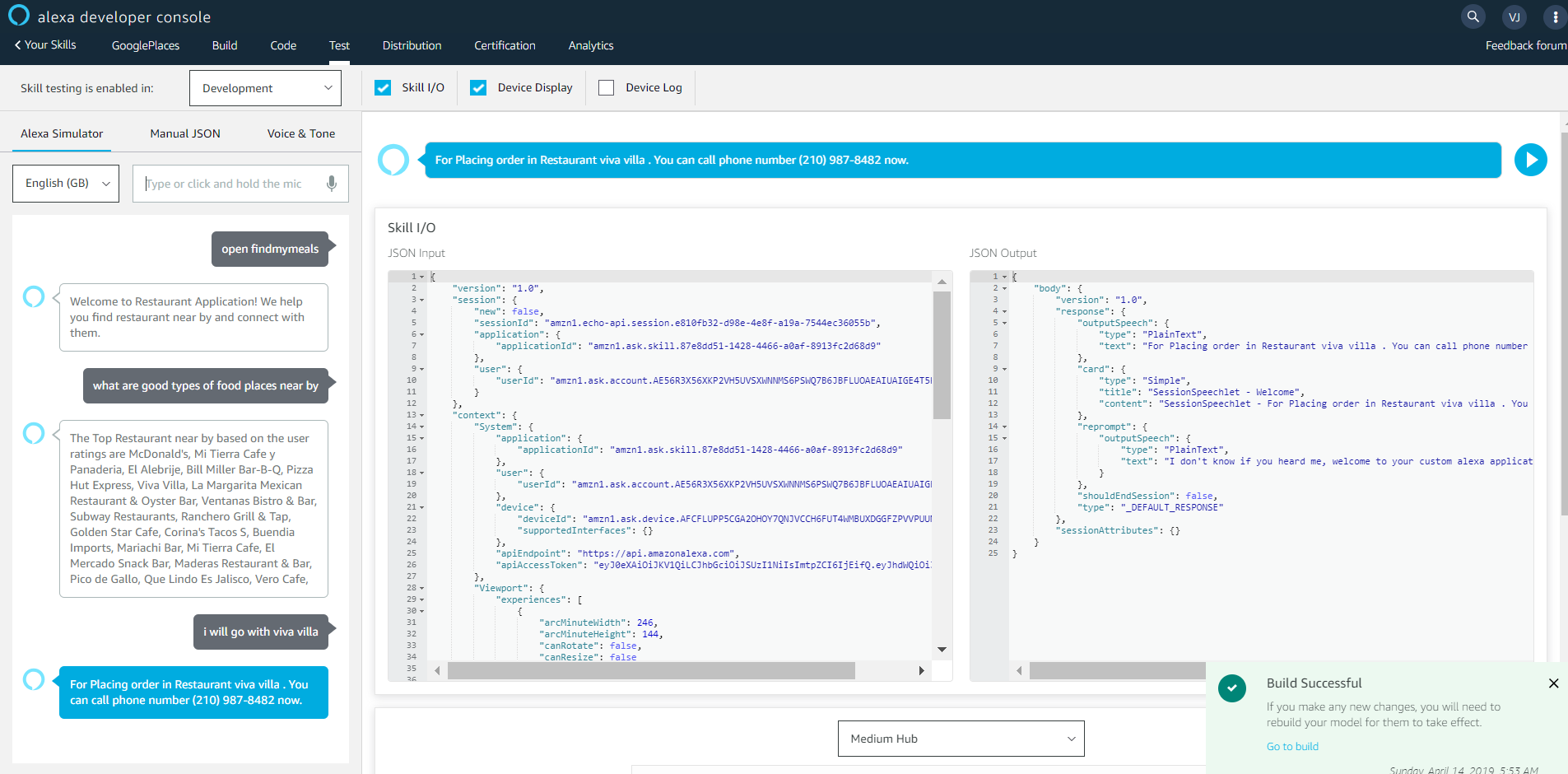Click Alexa ring icon beside Top Restaurant reply
The height and width of the screenshot is (774, 1568).
(x=34, y=433)
